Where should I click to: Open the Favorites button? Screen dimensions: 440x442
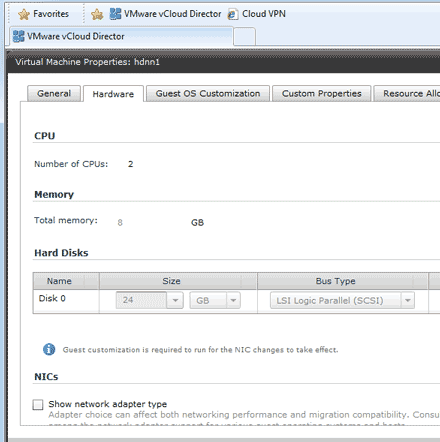(44, 14)
